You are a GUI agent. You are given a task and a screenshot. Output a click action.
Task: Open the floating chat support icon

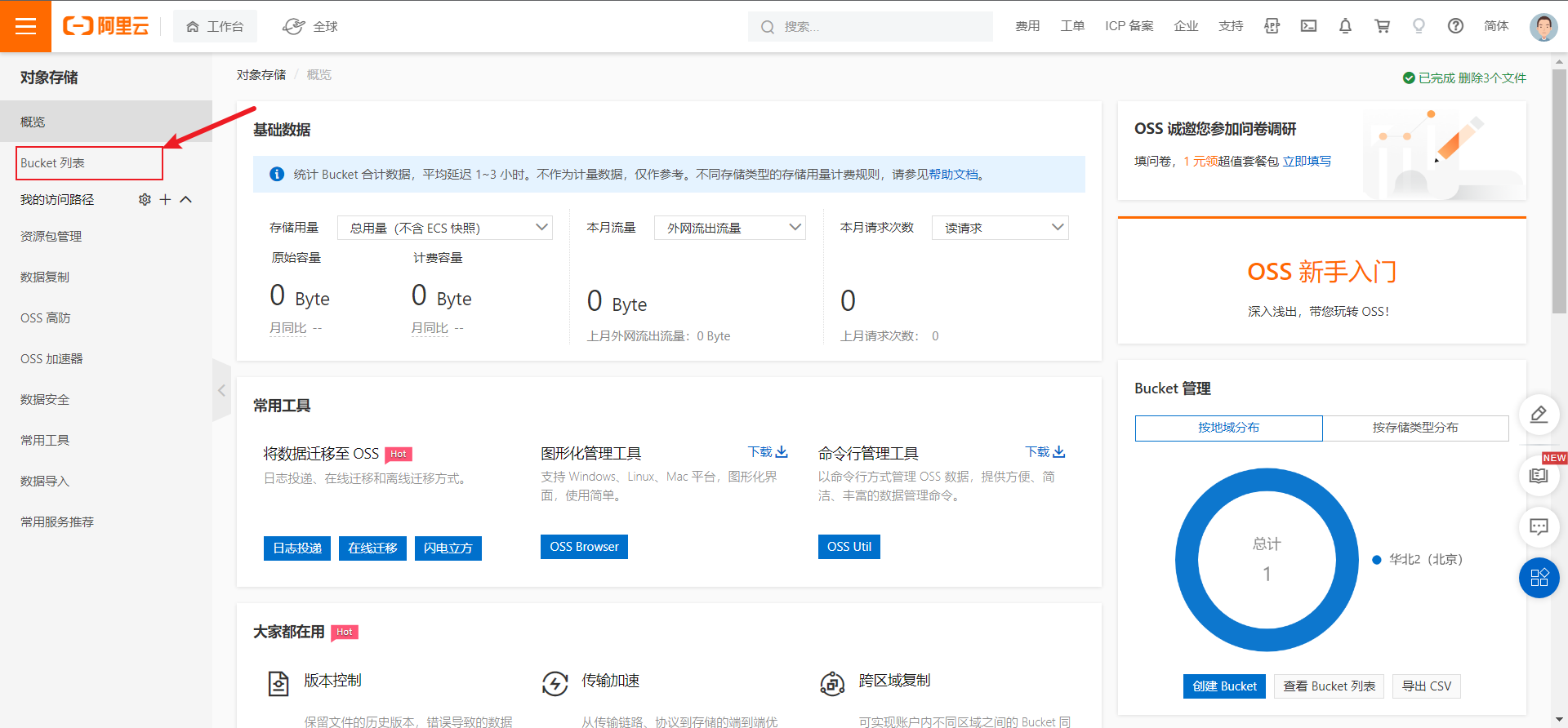click(x=1539, y=526)
